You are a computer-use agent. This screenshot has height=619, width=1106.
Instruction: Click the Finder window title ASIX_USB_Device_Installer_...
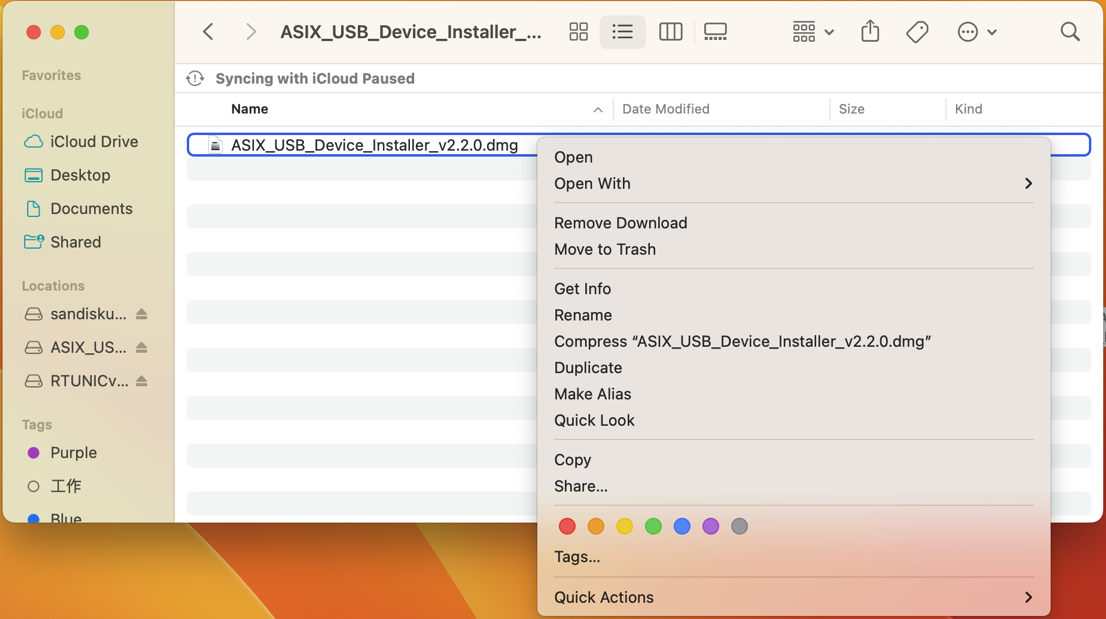411,32
